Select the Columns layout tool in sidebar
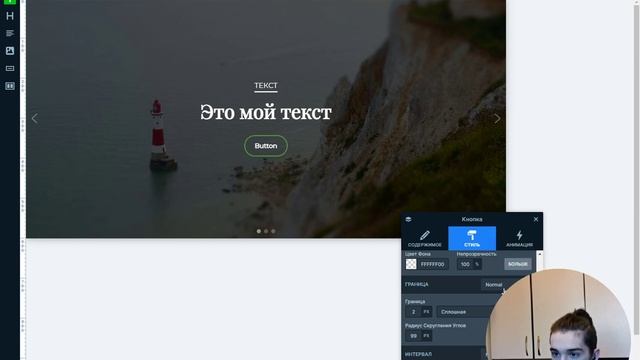 tap(10, 86)
